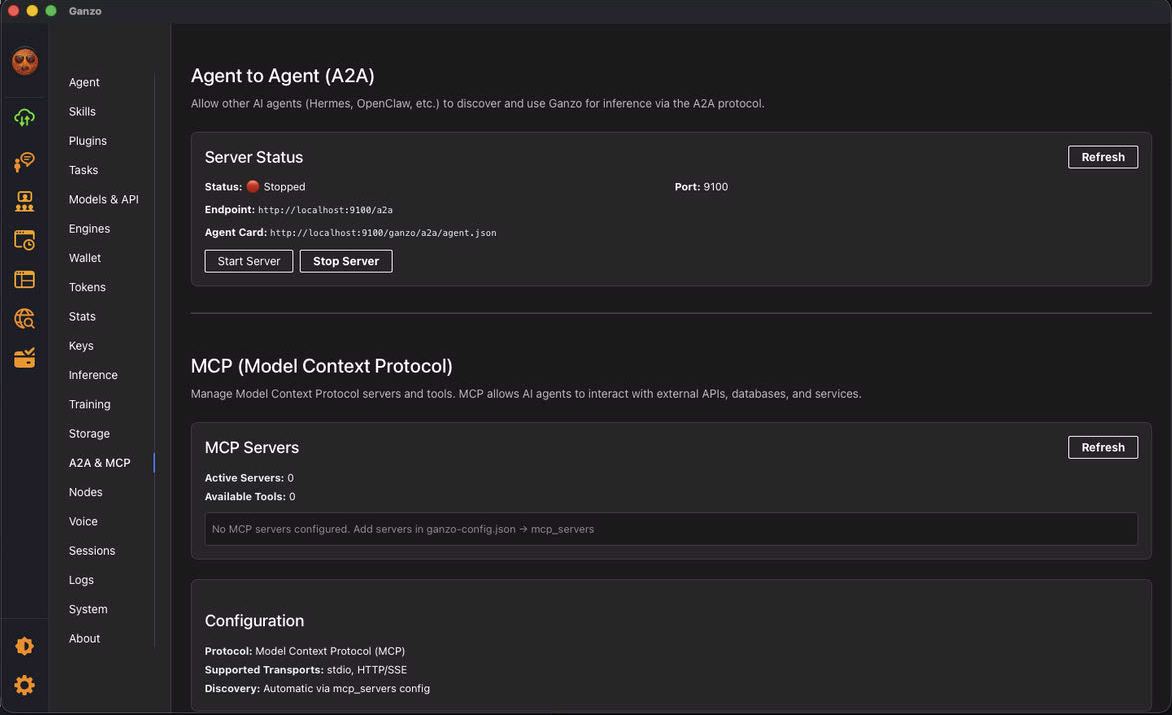The height and width of the screenshot is (715, 1172).
Task: Click the 'Server Status' card title
Action: click(x=254, y=157)
